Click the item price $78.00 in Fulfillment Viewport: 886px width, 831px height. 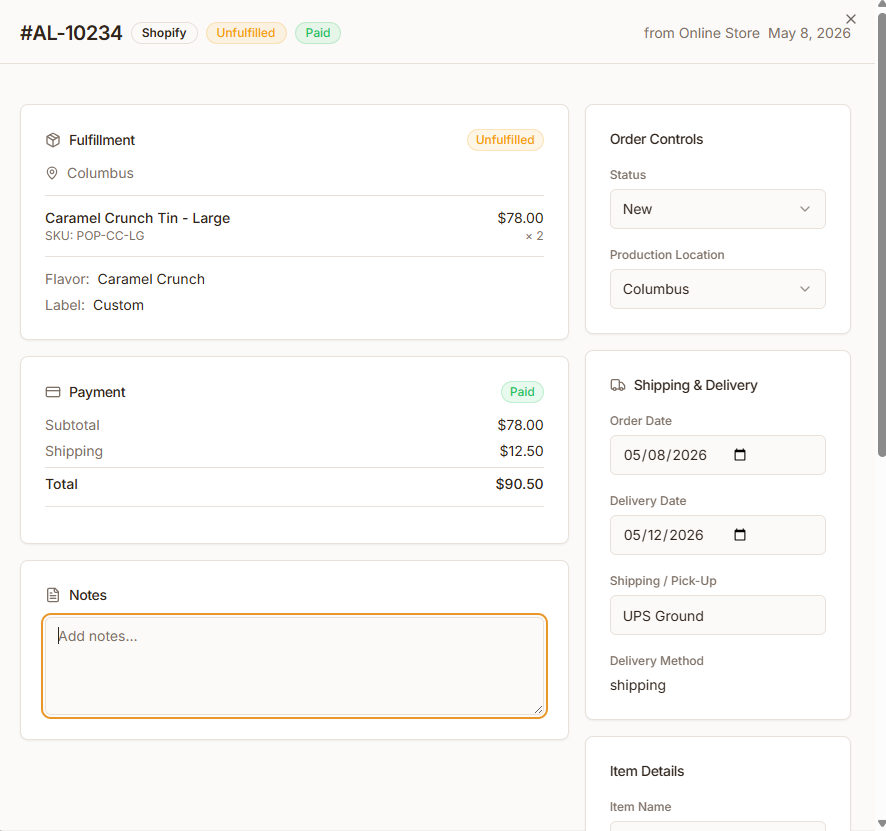point(520,218)
